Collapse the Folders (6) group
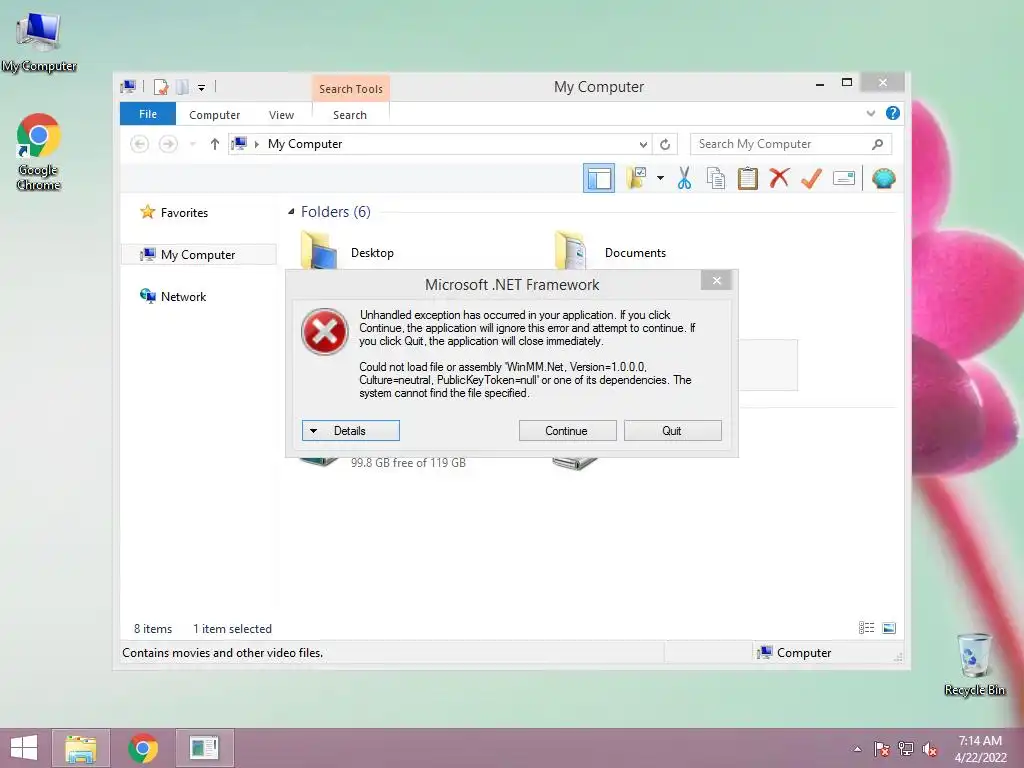Screen dimensions: 1024x768 291,211
